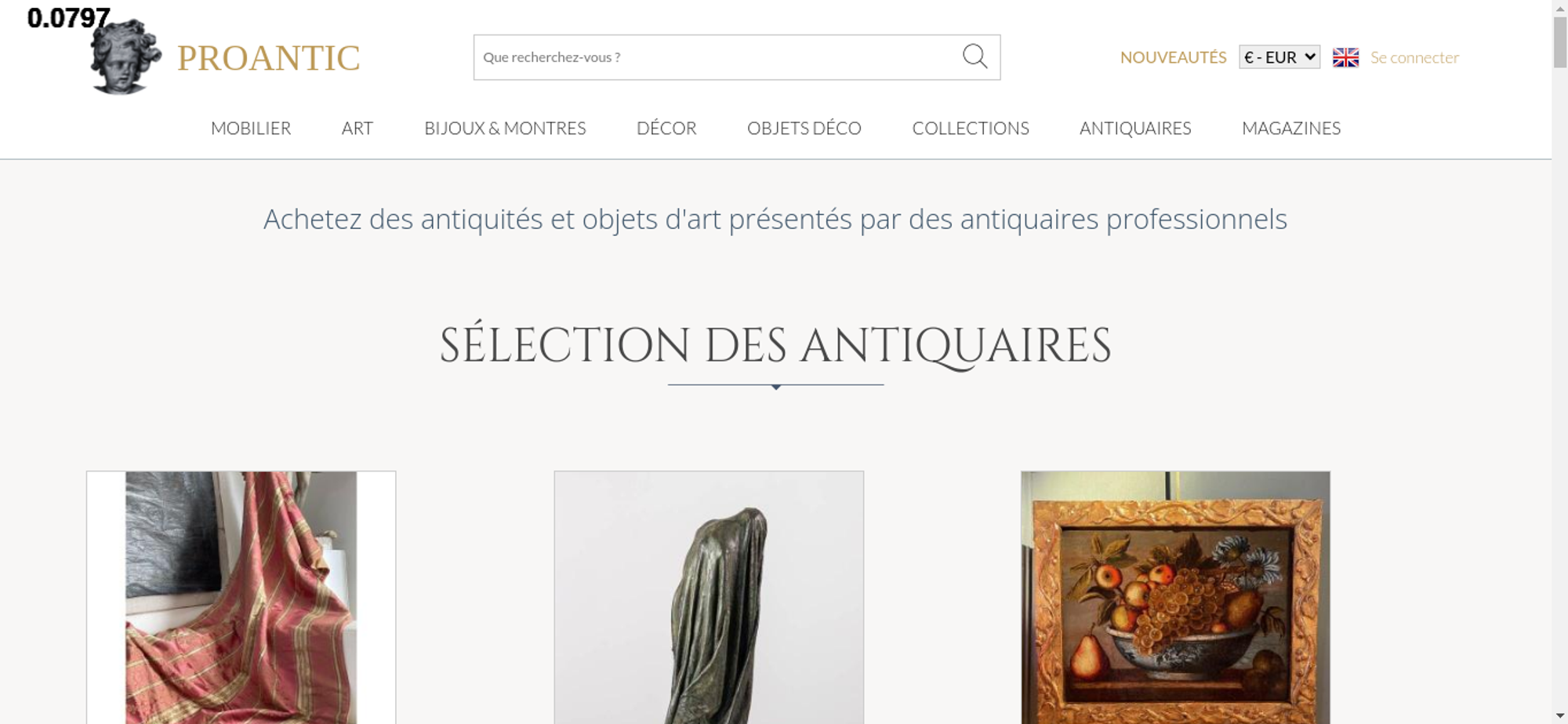Open the draped bronze sculpture thumbnail
The width and height of the screenshot is (1568, 724).
tap(709, 598)
